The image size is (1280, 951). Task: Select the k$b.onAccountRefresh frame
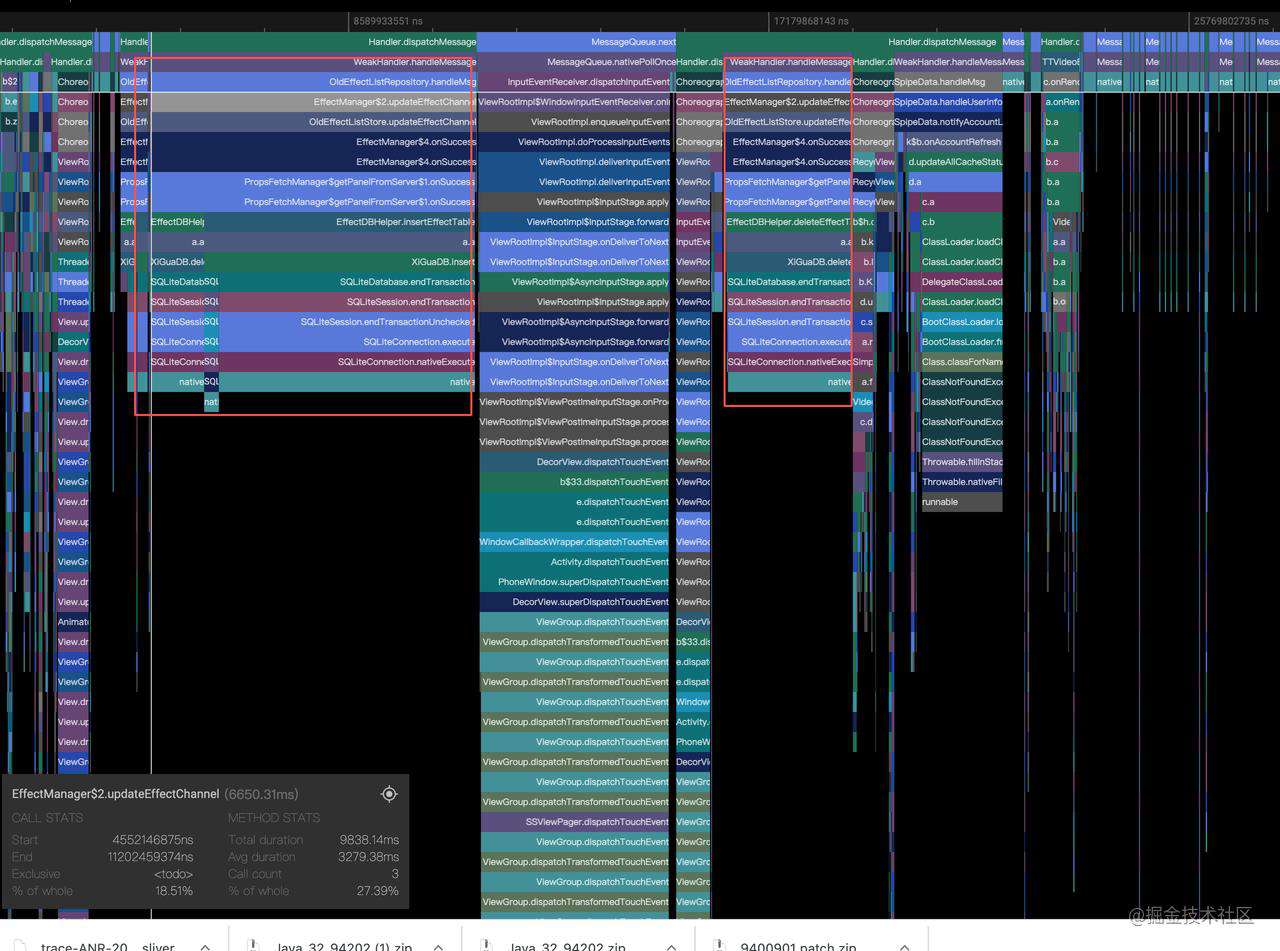tap(952, 142)
